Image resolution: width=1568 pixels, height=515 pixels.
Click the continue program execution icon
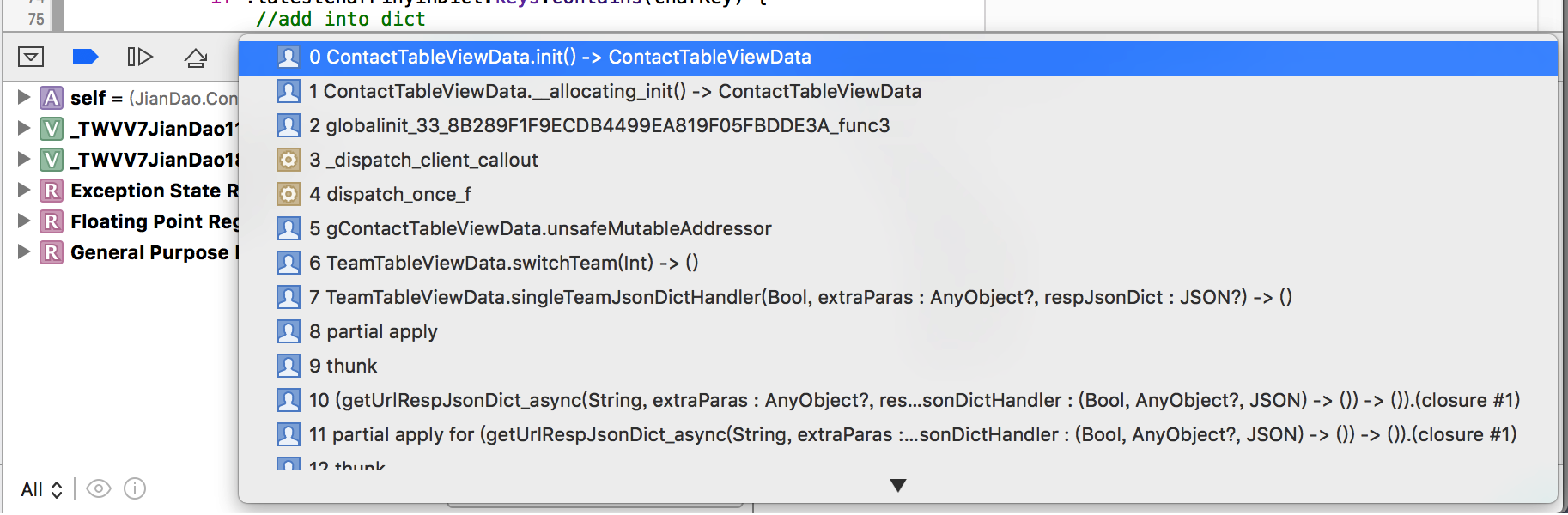(140, 58)
